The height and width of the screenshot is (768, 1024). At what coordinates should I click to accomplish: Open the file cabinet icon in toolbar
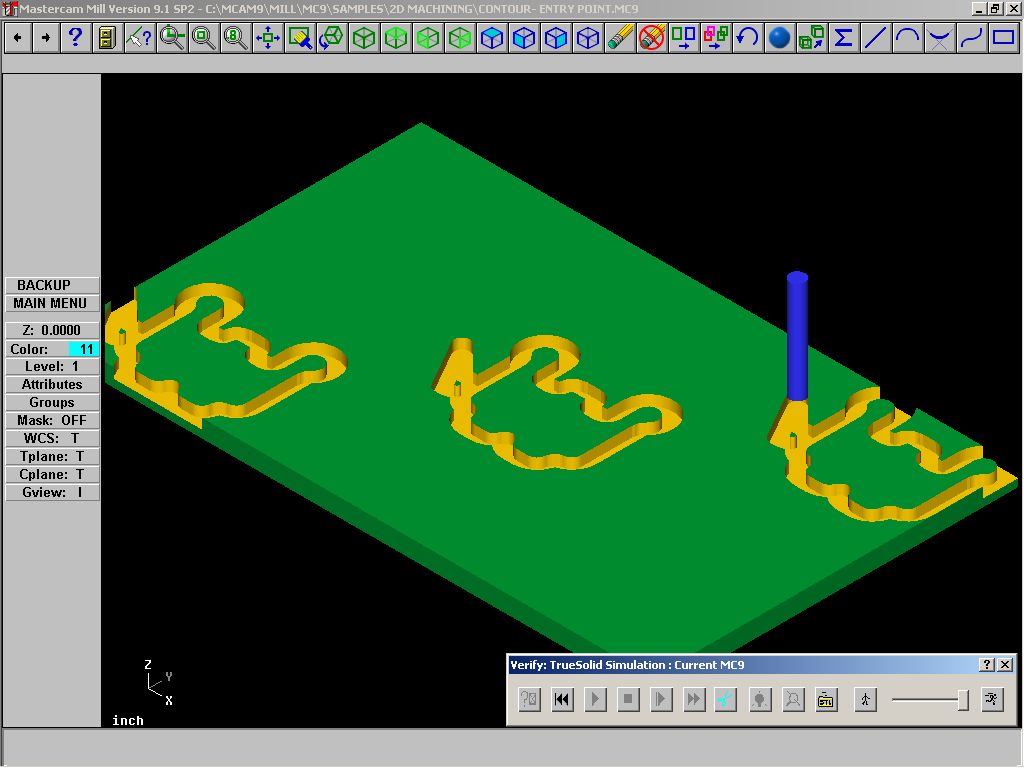point(107,38)
